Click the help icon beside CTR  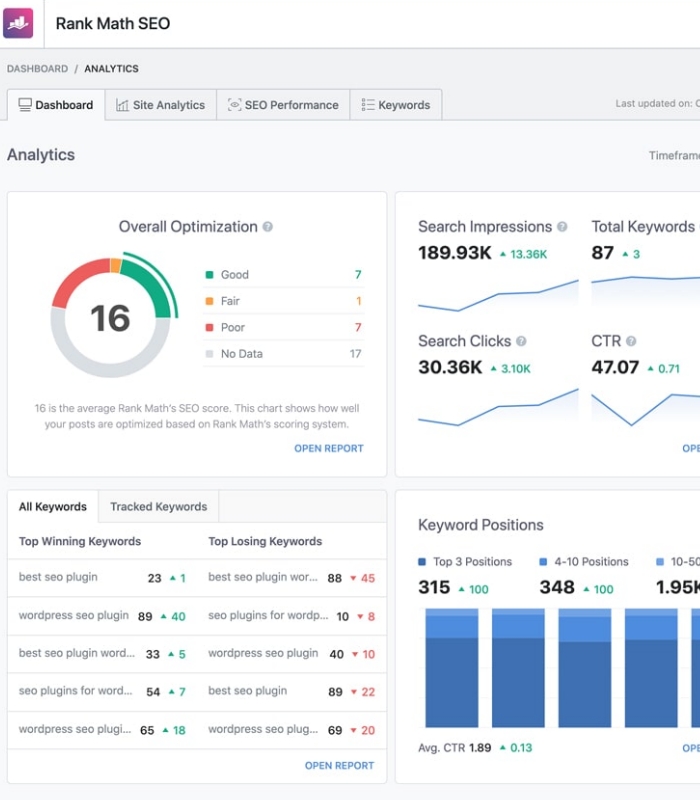[631, 341]
